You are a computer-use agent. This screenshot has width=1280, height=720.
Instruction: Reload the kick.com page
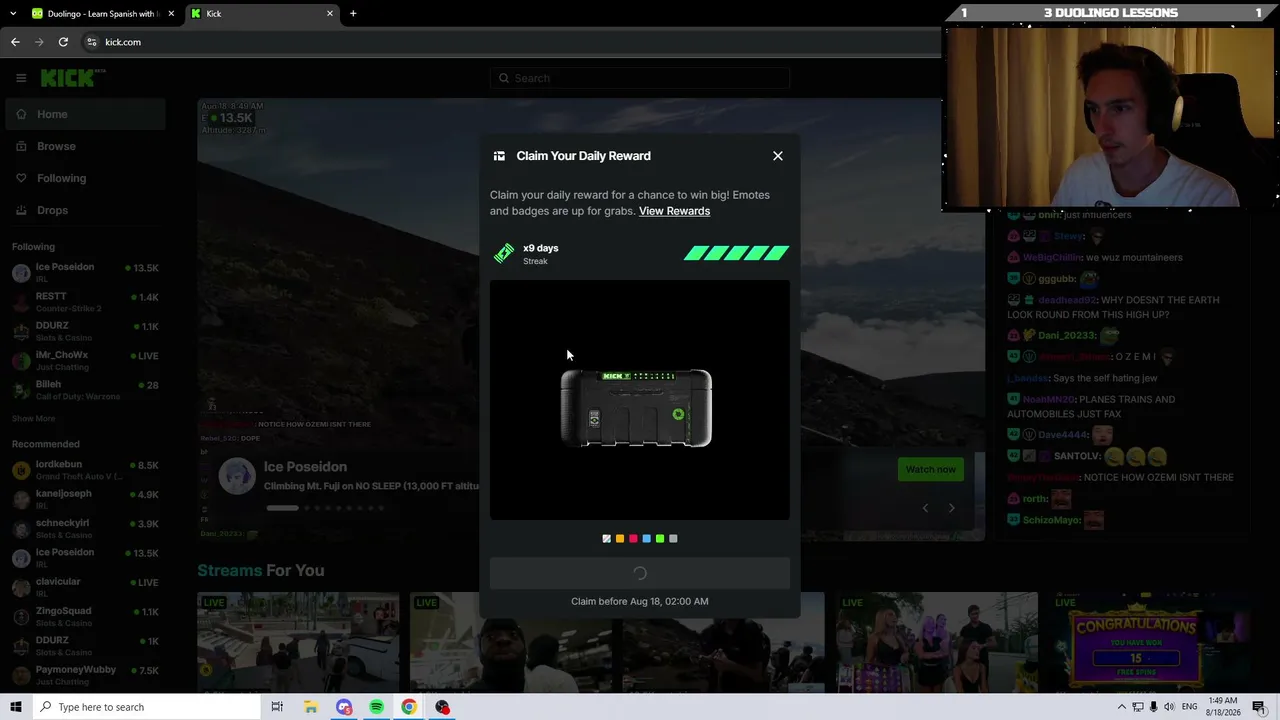pyautogui.click(x=63, y=42)
